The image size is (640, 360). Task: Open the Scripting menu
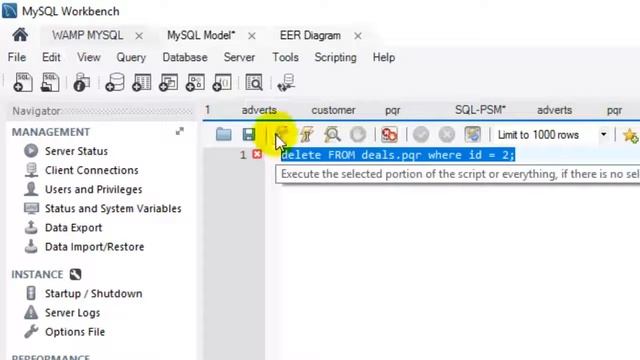[x=335, y=57]
